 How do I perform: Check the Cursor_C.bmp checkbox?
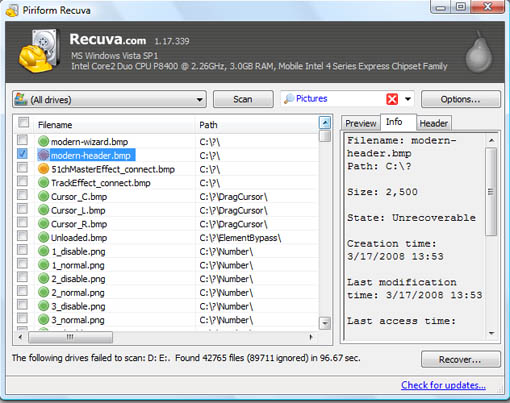(22, 195)
